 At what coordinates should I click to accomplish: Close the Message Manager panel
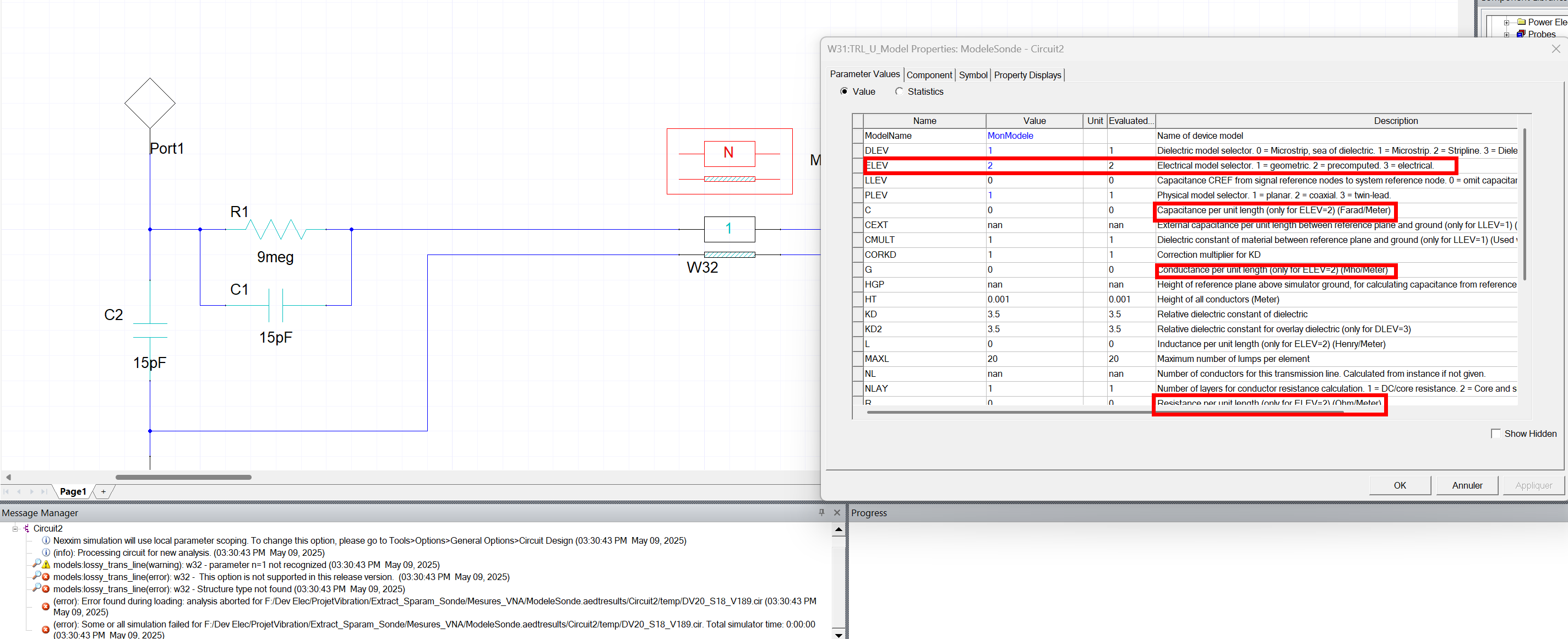(x=837, y=512)
